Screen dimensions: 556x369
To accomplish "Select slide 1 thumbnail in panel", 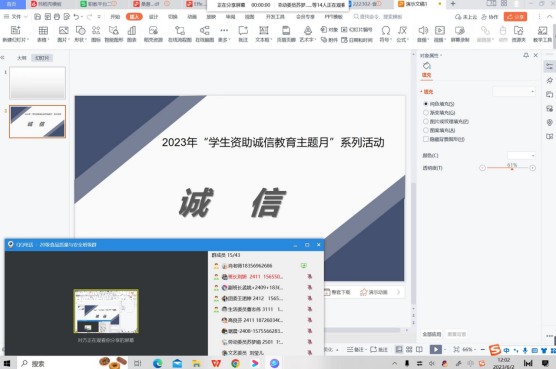I will coord(37,83).
